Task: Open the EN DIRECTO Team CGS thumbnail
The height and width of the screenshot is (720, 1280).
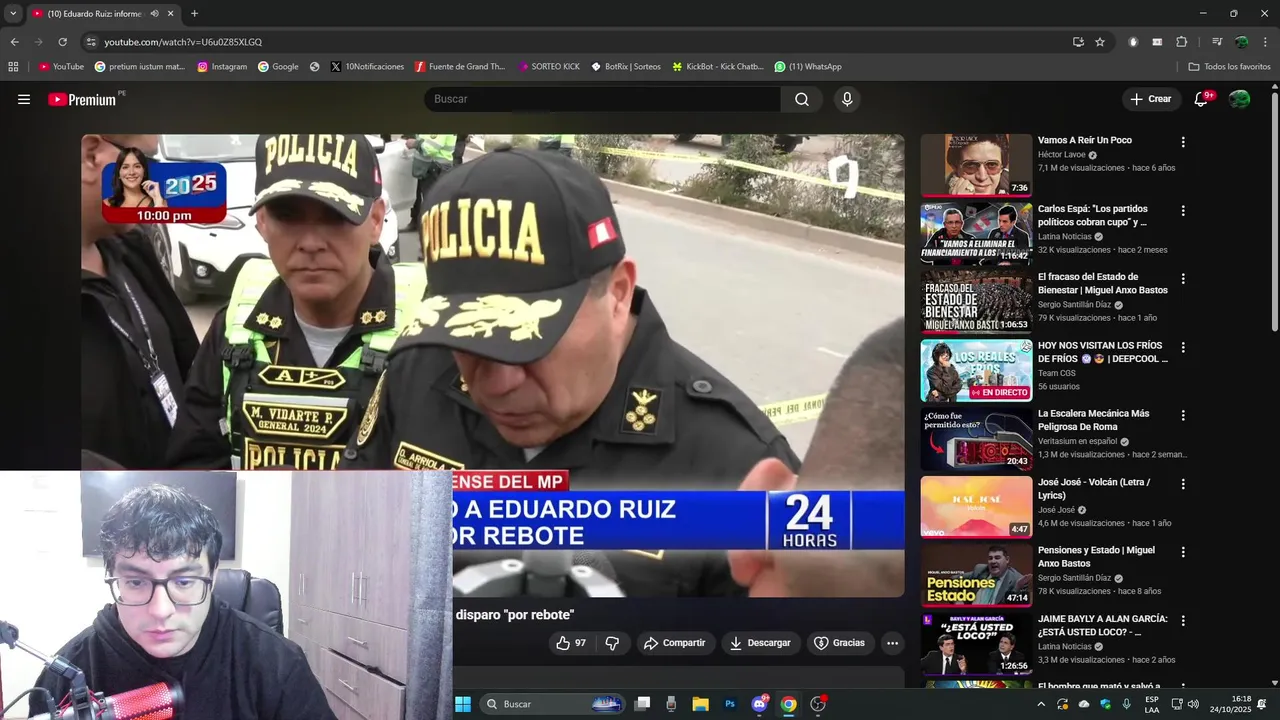Action: [x=976, y=370]
